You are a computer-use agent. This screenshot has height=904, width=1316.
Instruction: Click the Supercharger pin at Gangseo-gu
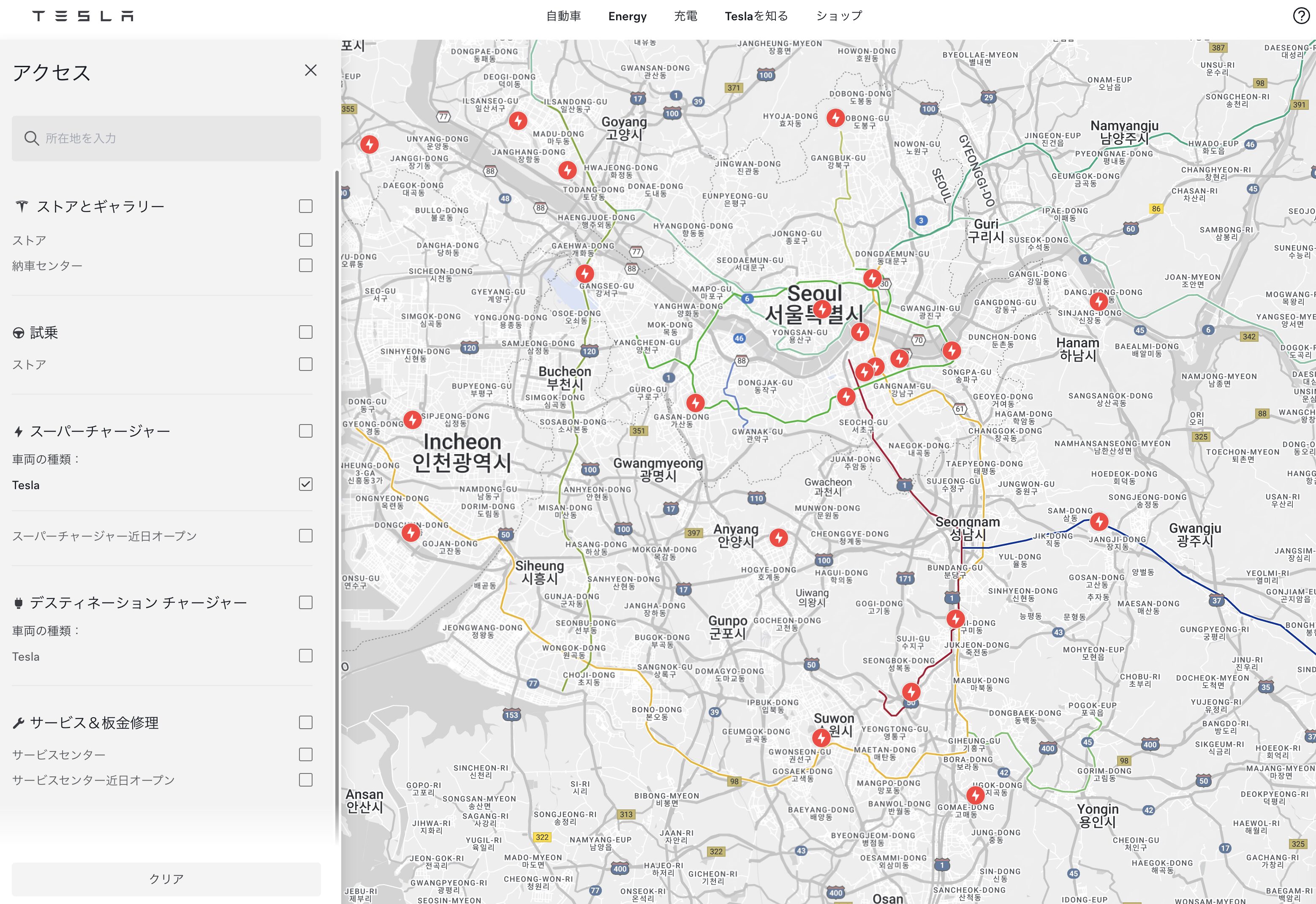coord(585,274)
